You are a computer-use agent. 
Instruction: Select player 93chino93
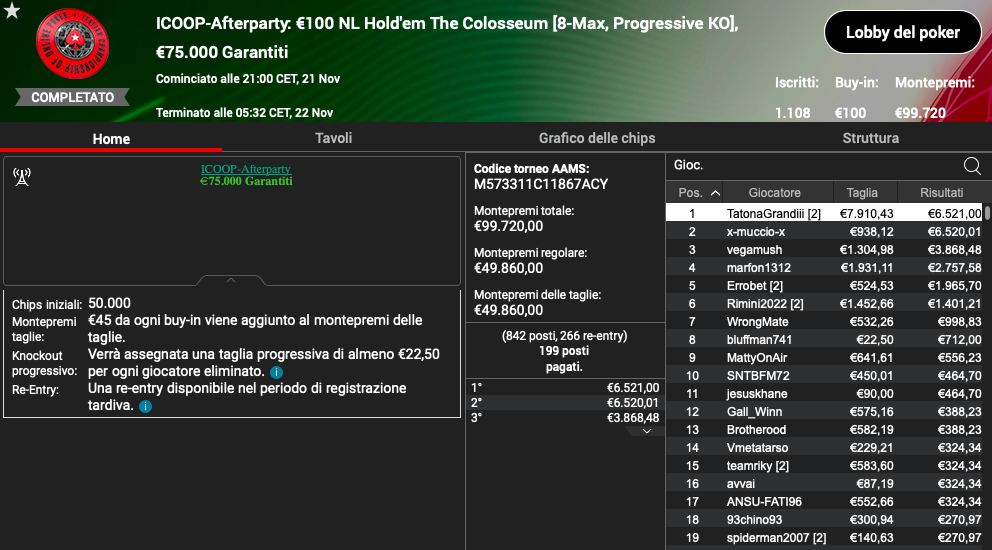754,520
